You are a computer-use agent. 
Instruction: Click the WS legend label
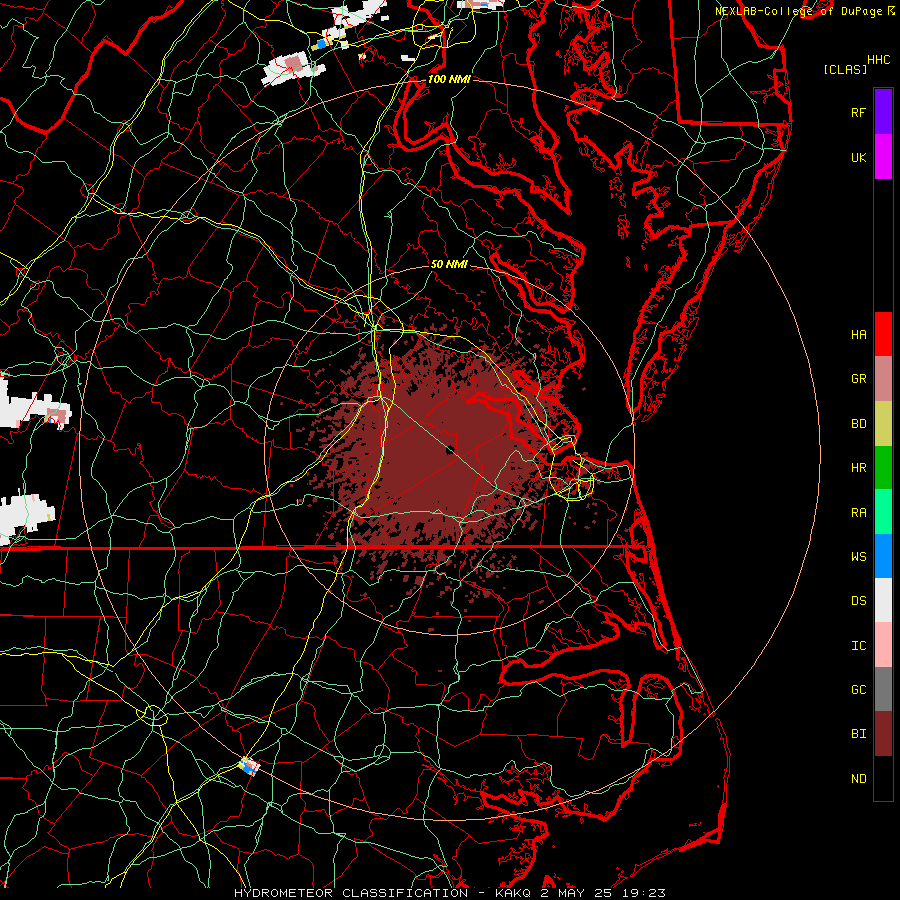(858, 557)
